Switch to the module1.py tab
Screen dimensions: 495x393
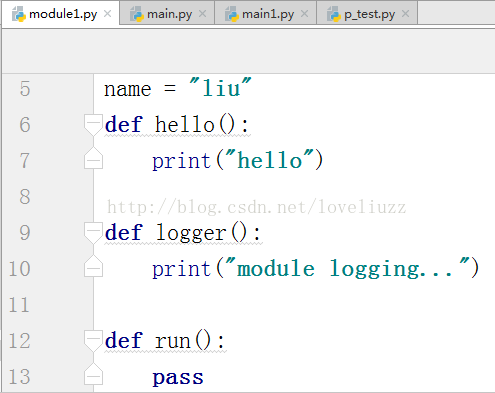point(60,13)
